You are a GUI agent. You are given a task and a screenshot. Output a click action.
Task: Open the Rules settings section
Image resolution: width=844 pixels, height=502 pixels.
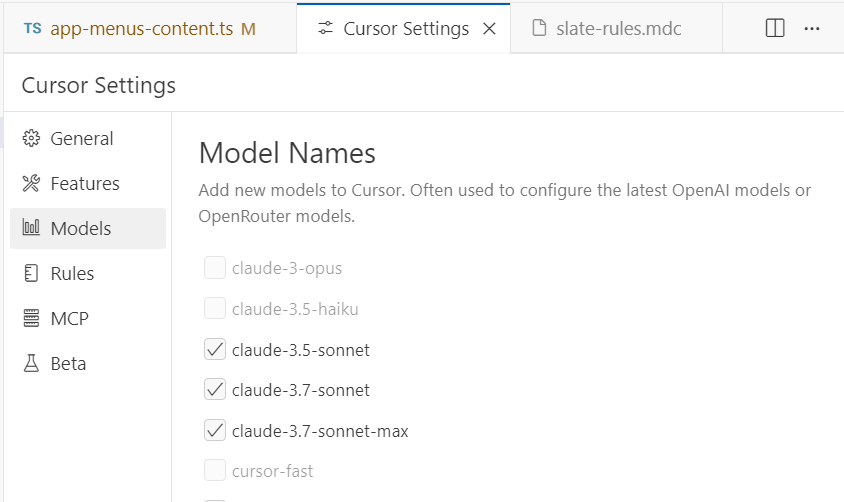pyautogui.click(x=88, y=273)
